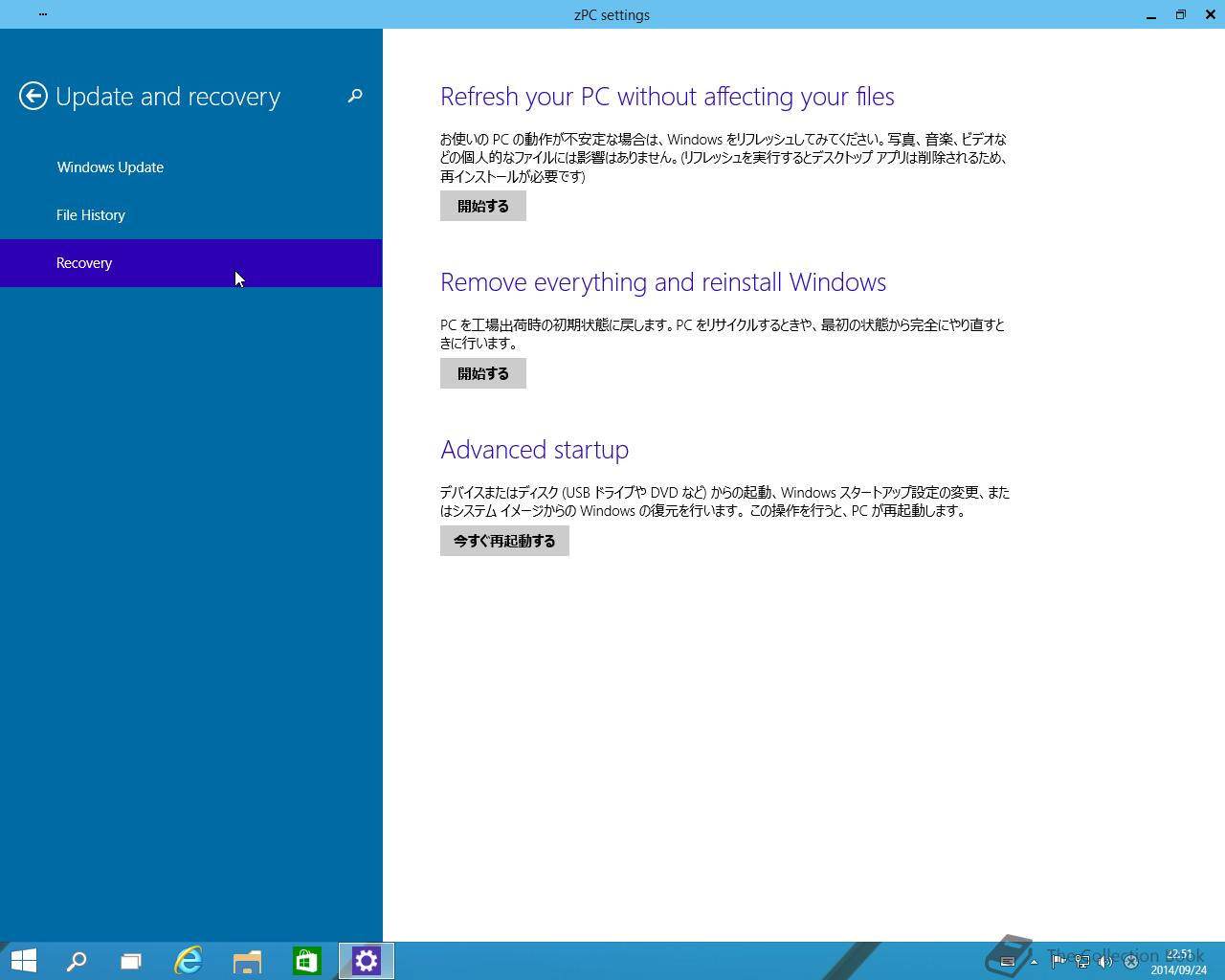Open search in Update and recovery
The height and width of the screenshot is (980, 1225).
[355, 96]
